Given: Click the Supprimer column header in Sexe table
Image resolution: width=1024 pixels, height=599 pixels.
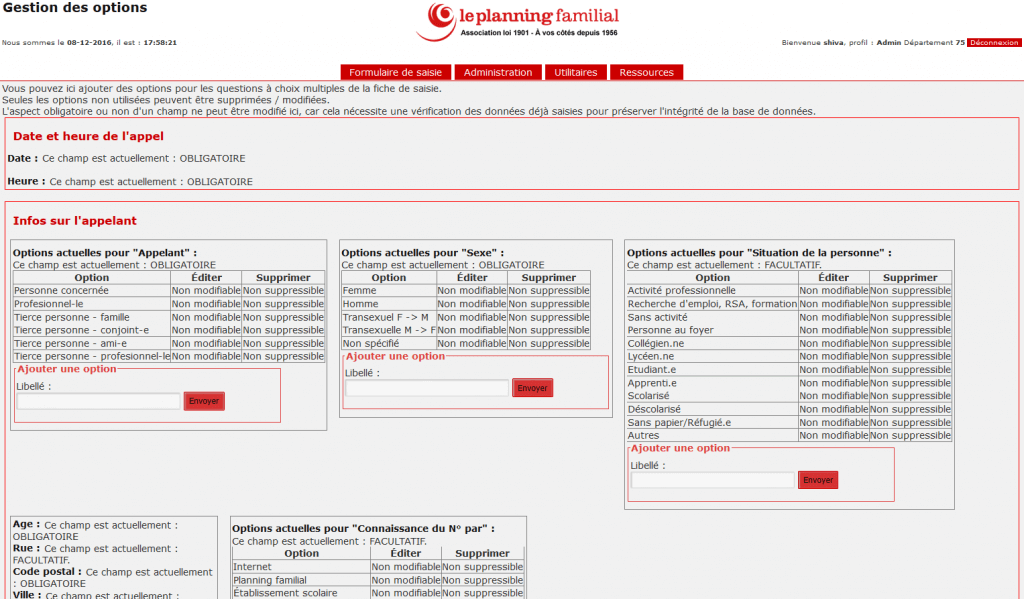Looking at the screenshot, I should tap(549, 278).
